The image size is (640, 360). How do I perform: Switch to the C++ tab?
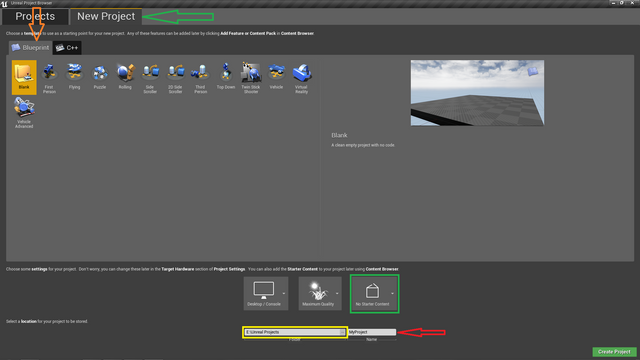(x=67, y=48)
